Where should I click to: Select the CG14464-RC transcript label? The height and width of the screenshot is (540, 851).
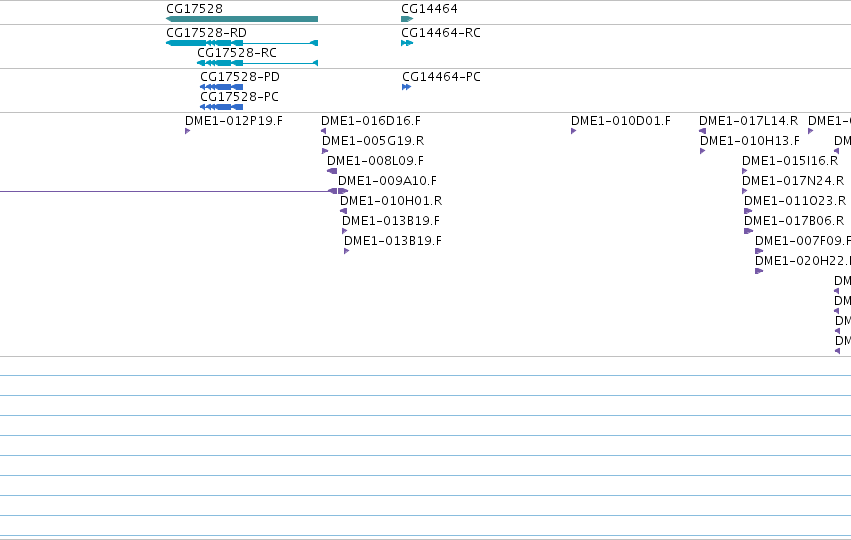click(441, 33)
